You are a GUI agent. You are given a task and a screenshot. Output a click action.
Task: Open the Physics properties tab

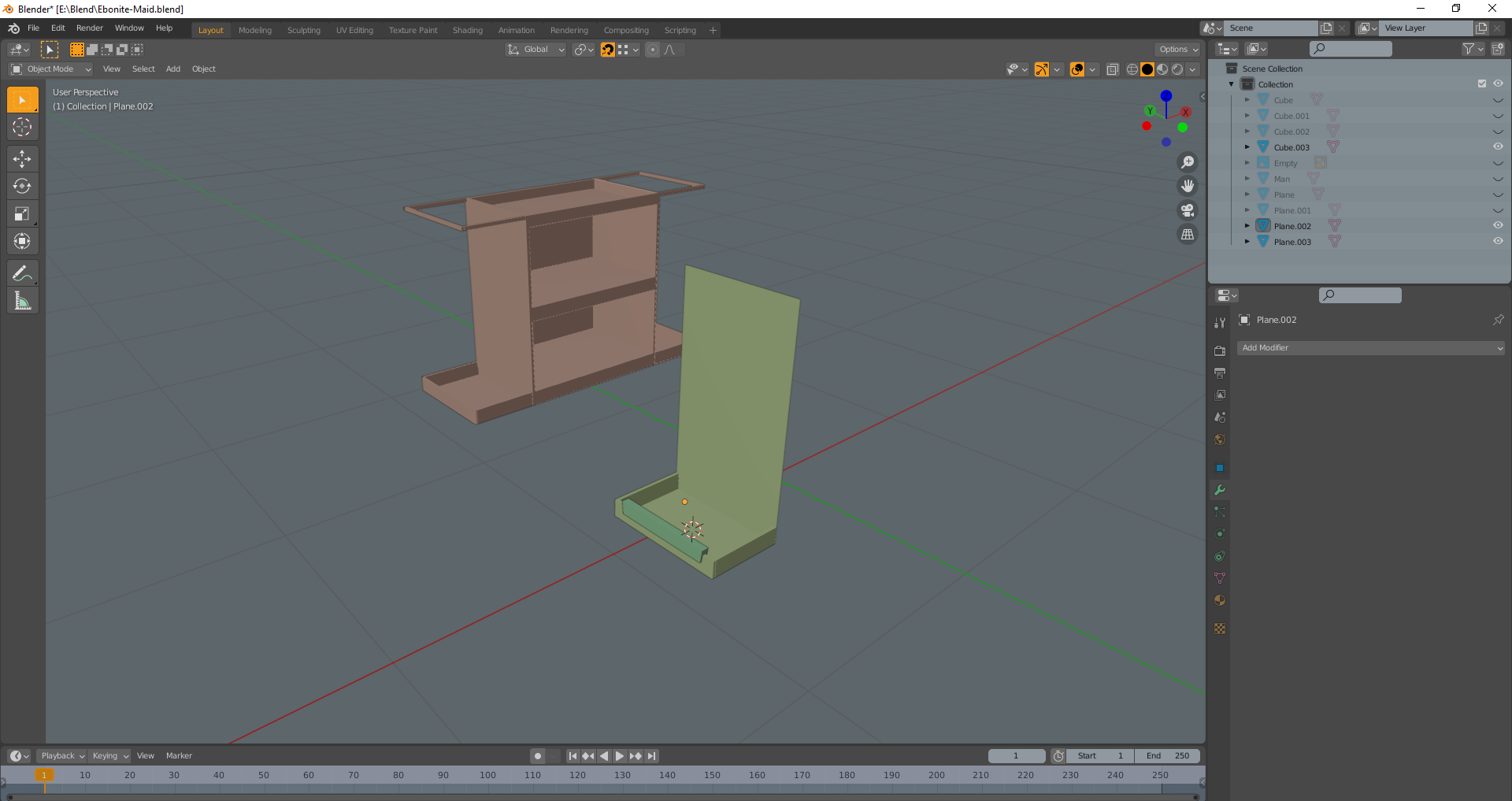(x=1220, y=534)
